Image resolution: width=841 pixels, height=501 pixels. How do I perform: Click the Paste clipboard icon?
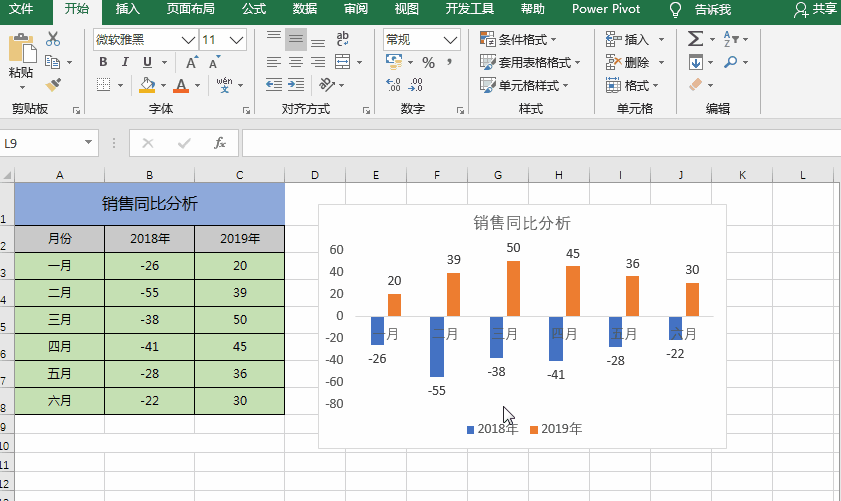[x=23, y=48]
